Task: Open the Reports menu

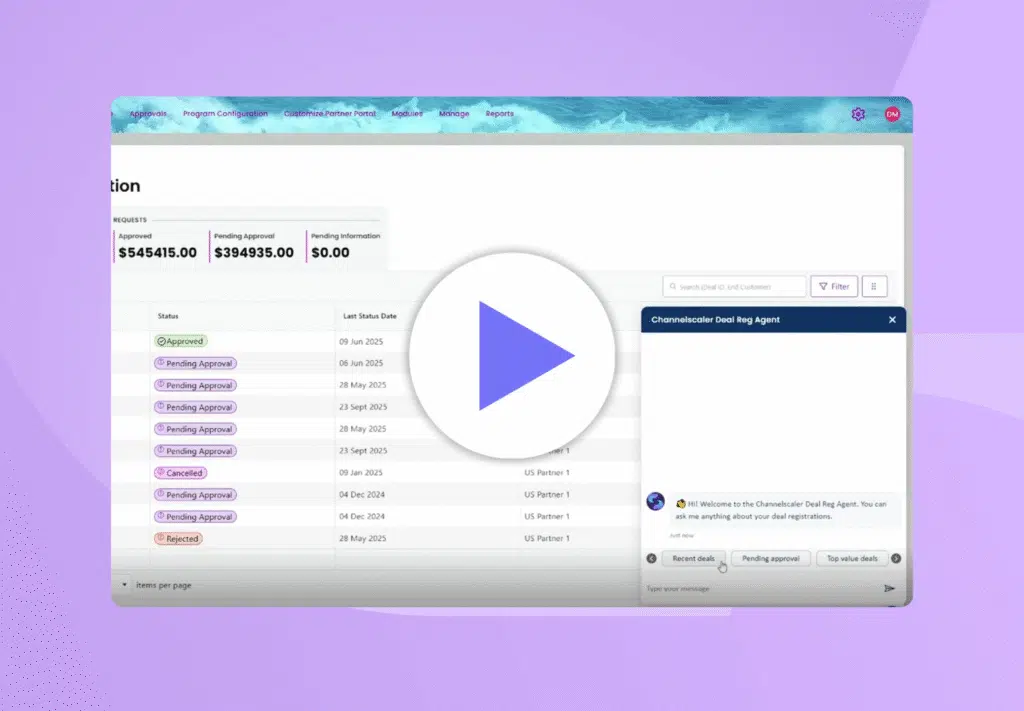Action: [x=500, y=114]
